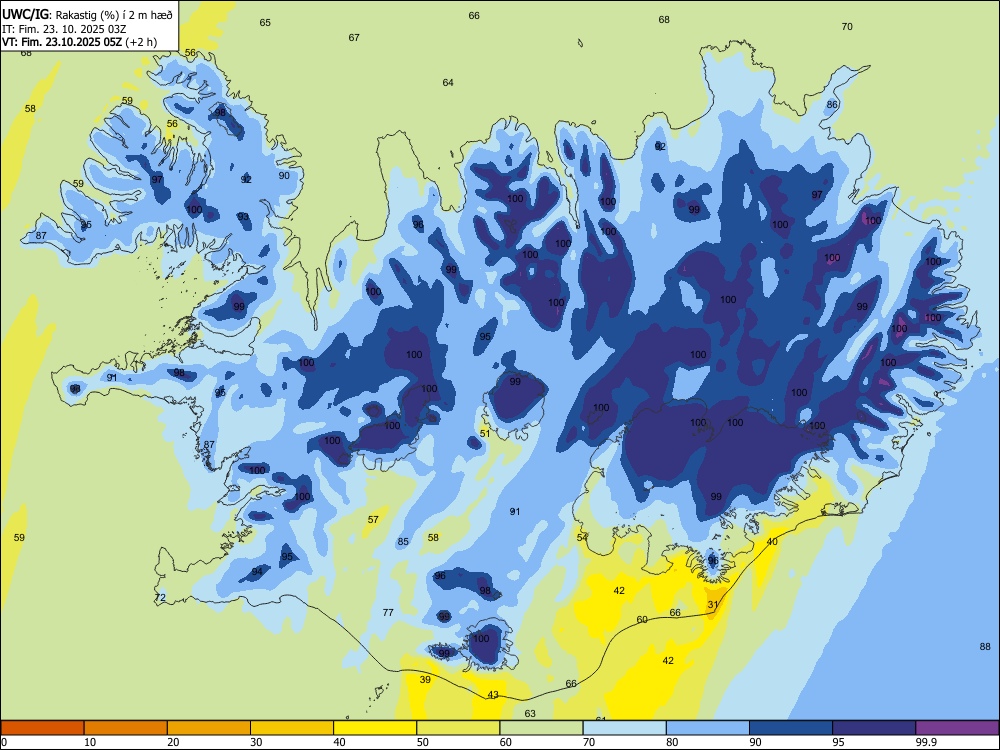Screen dimensions: 1000x750
Task: Click the title line 'UWC/IG: Rakastig (%) í 2 m hæð'
Action: [87, 15]
